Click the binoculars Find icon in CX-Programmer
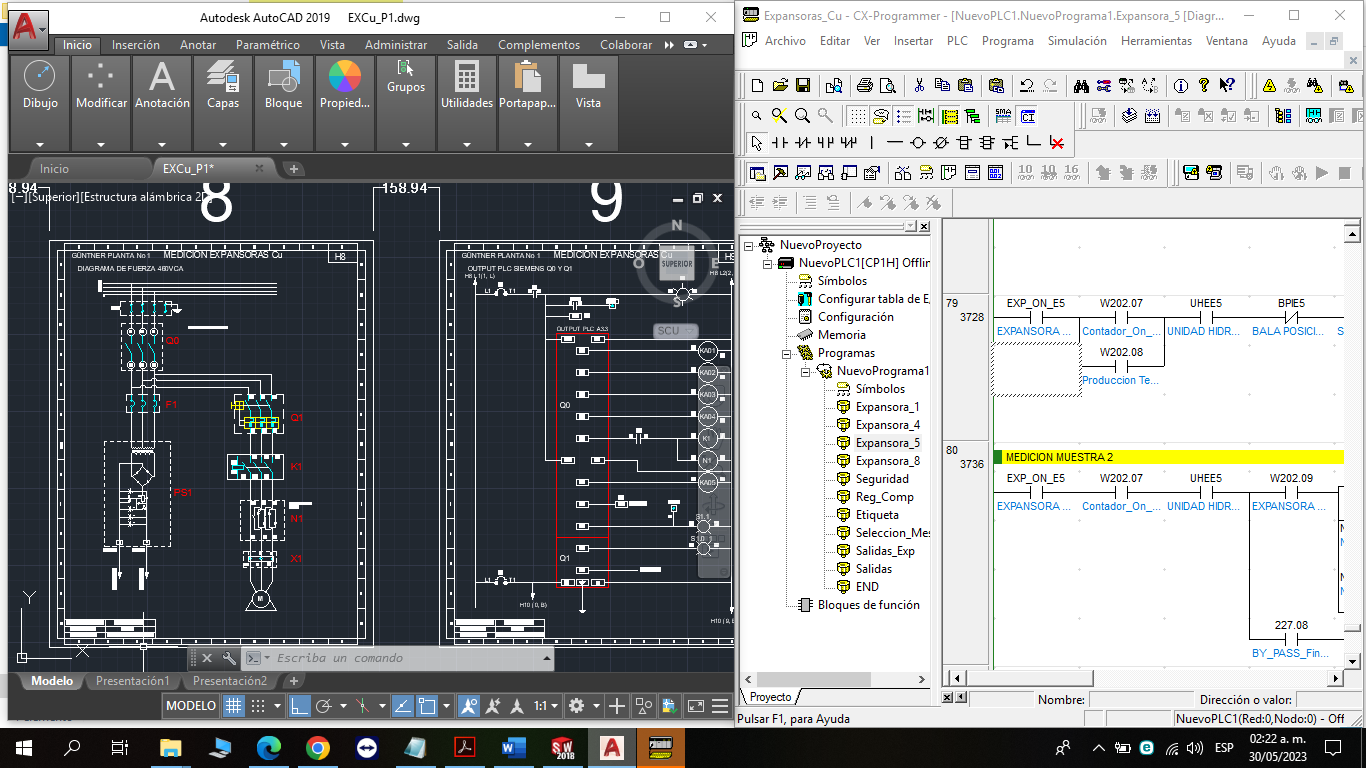Viewport: 1366px width, 768px height. click(x=1079, y=86)
